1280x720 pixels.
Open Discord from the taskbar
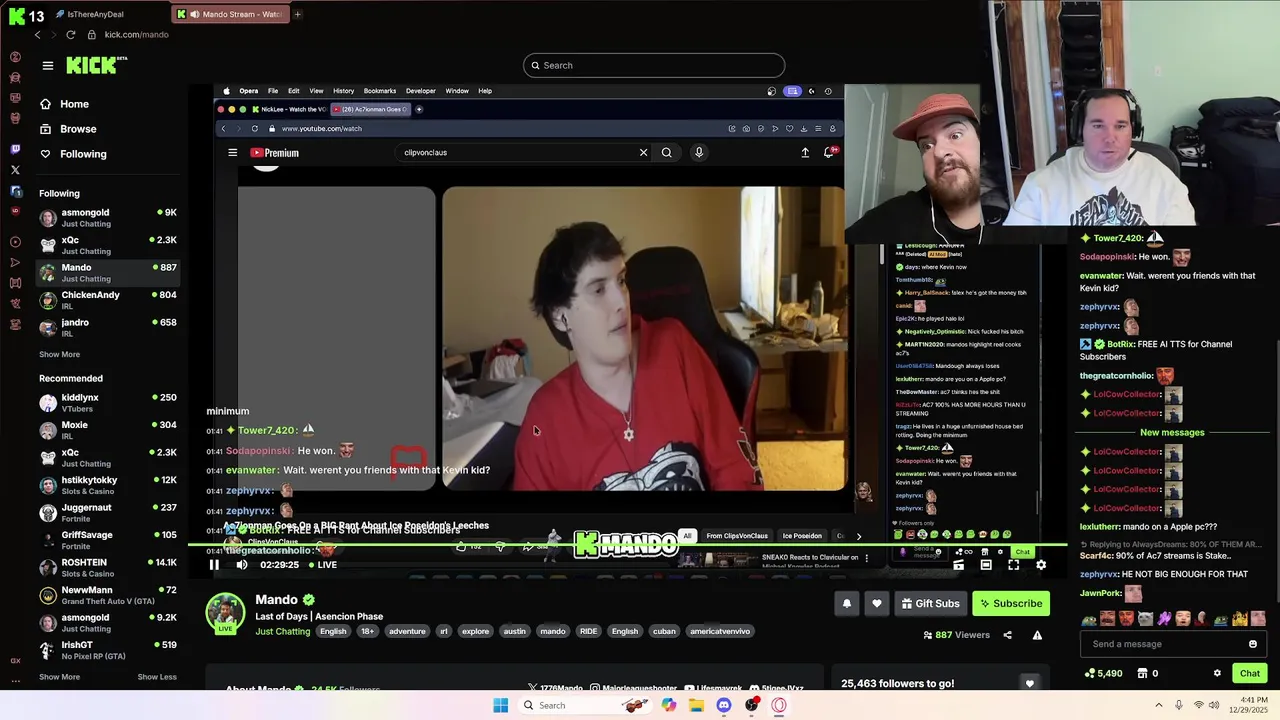pos(724,705)
